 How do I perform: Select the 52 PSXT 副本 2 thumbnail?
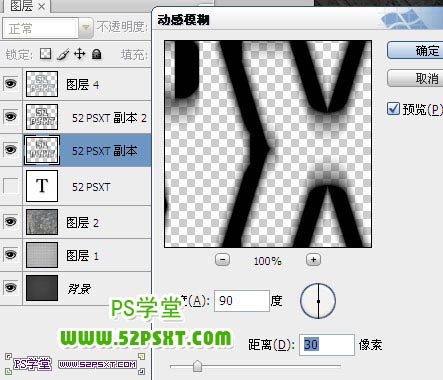(x=42, y=117)
